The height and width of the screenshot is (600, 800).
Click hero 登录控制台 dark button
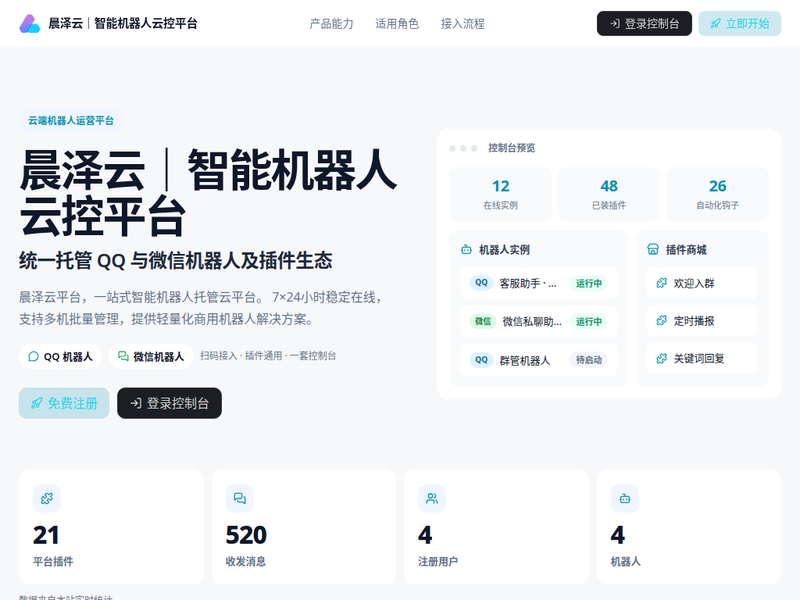[x=169, y=403]
